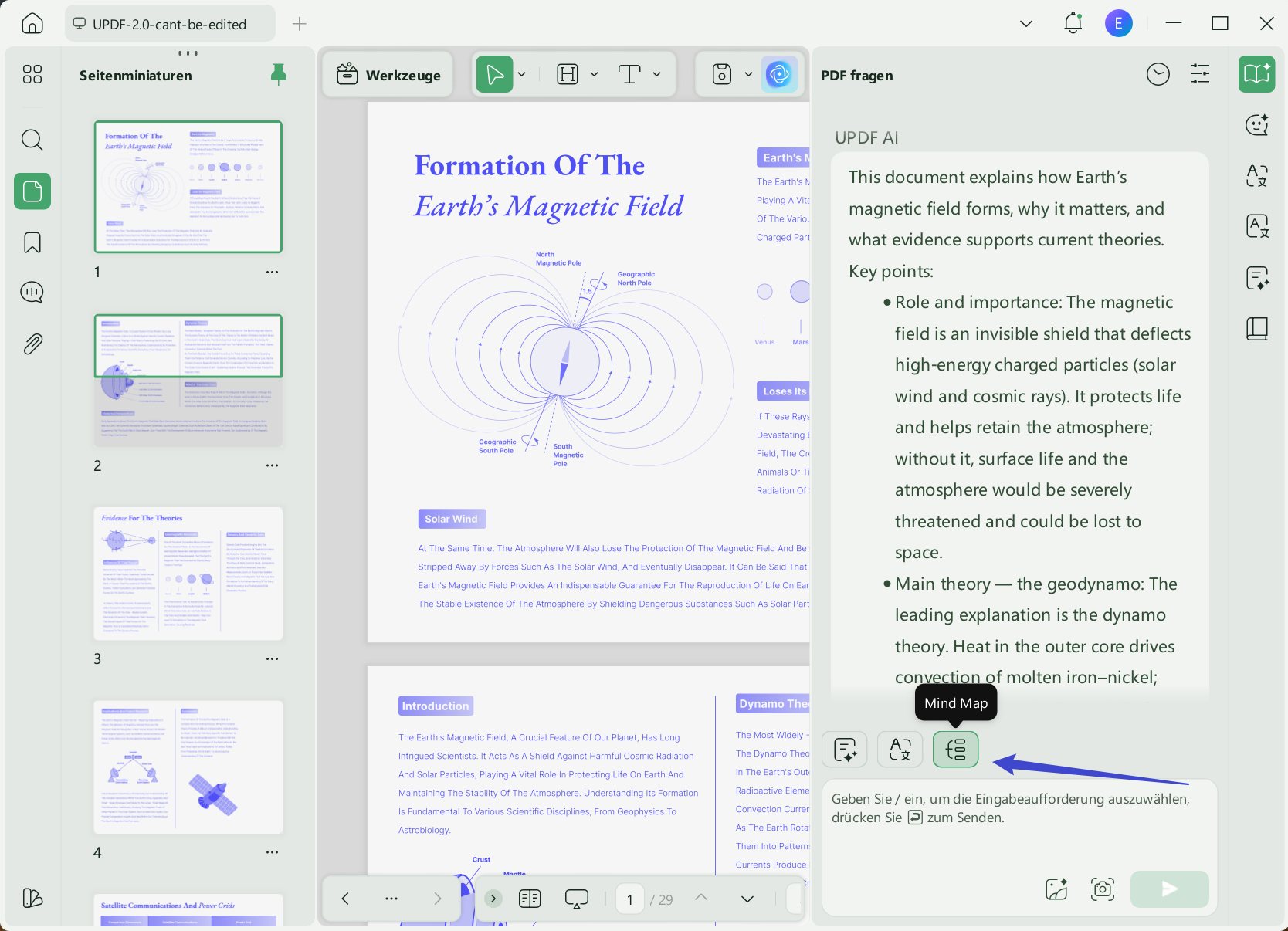1288x931 pixels.
Task: Switch the page layout view mode
Action: 530,899
